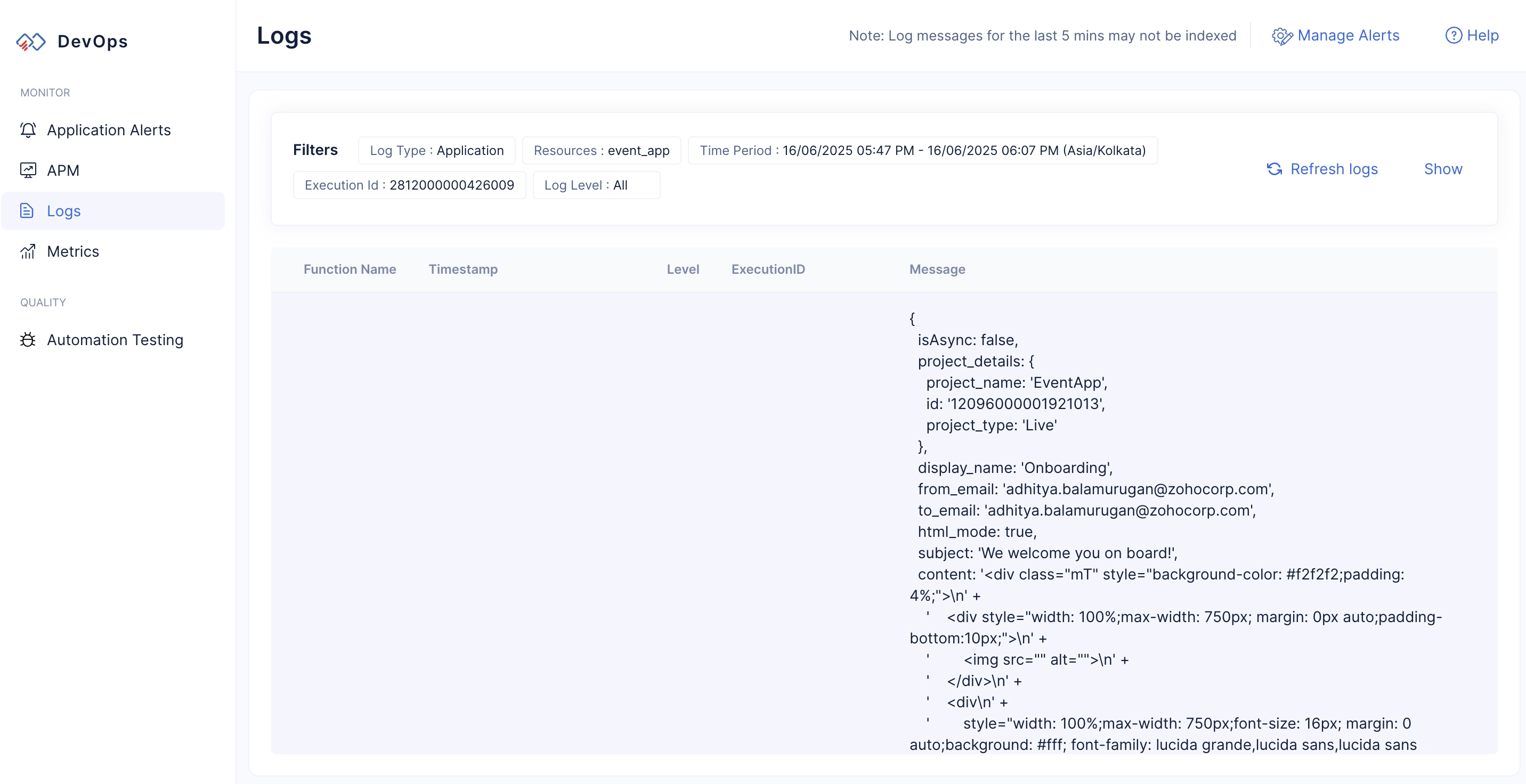Click the "project_details: {" log line
This screenshot has height=784, width=1526.
click(976, 361)
